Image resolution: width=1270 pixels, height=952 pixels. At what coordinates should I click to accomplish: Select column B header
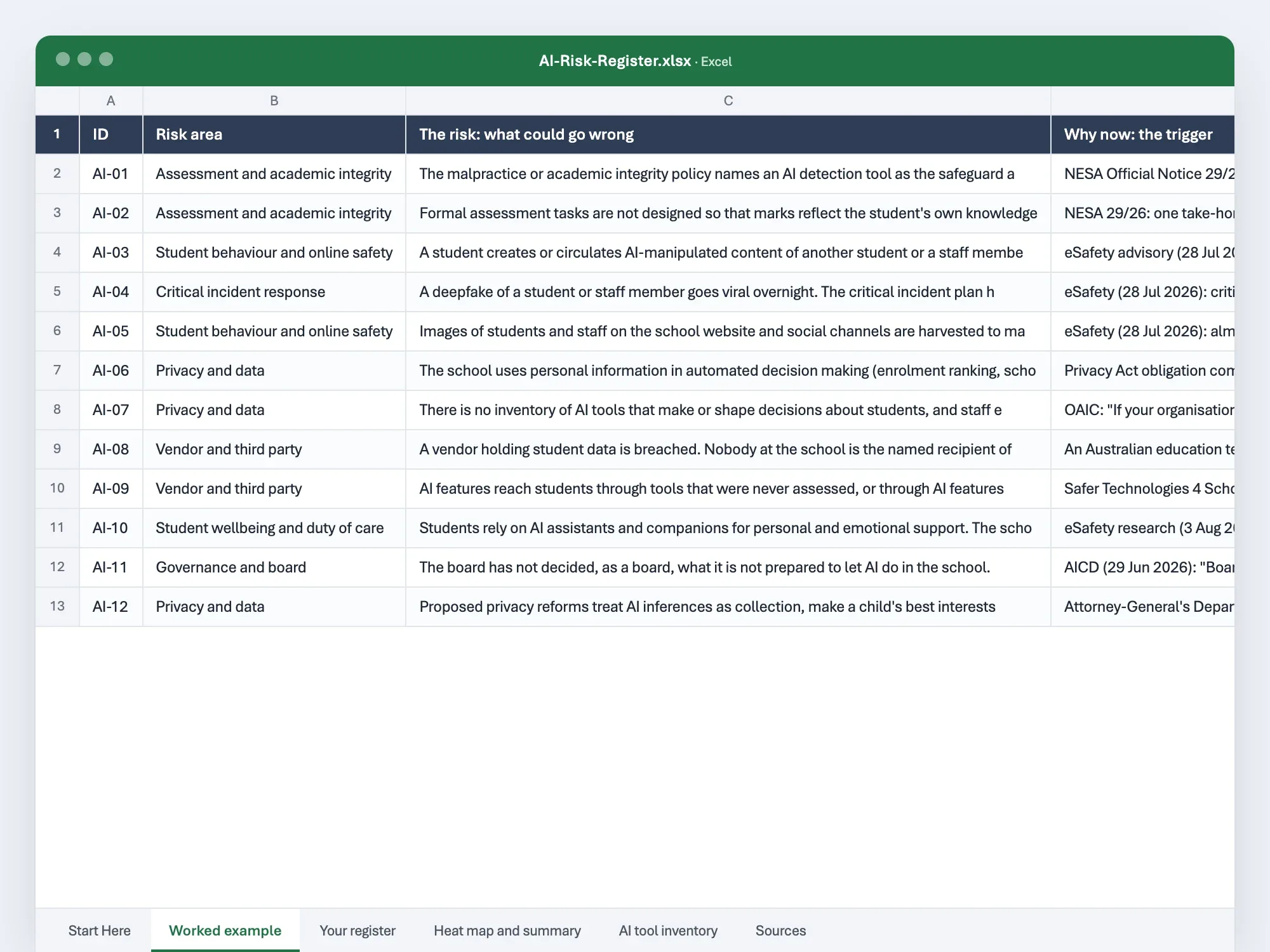pyautogui.click(x=274, y=100)
